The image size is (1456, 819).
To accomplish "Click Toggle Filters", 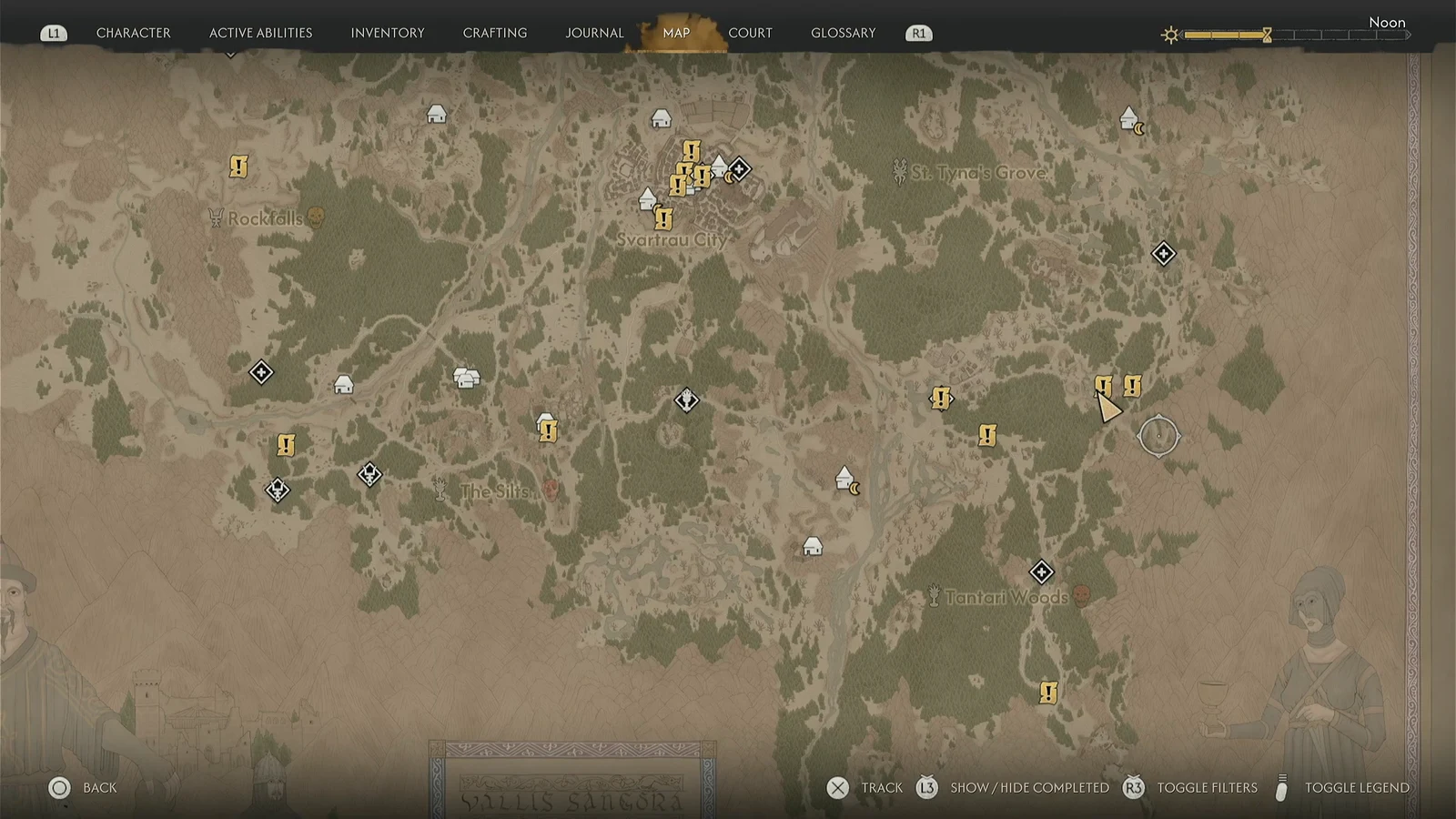I will coord(1189,788).
